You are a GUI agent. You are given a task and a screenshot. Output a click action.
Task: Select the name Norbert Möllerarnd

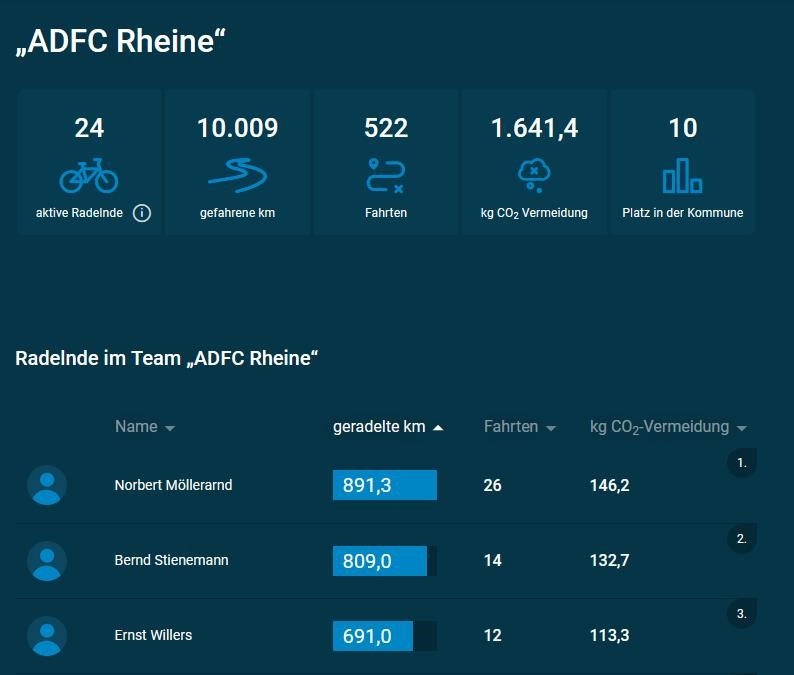(173, 485)
